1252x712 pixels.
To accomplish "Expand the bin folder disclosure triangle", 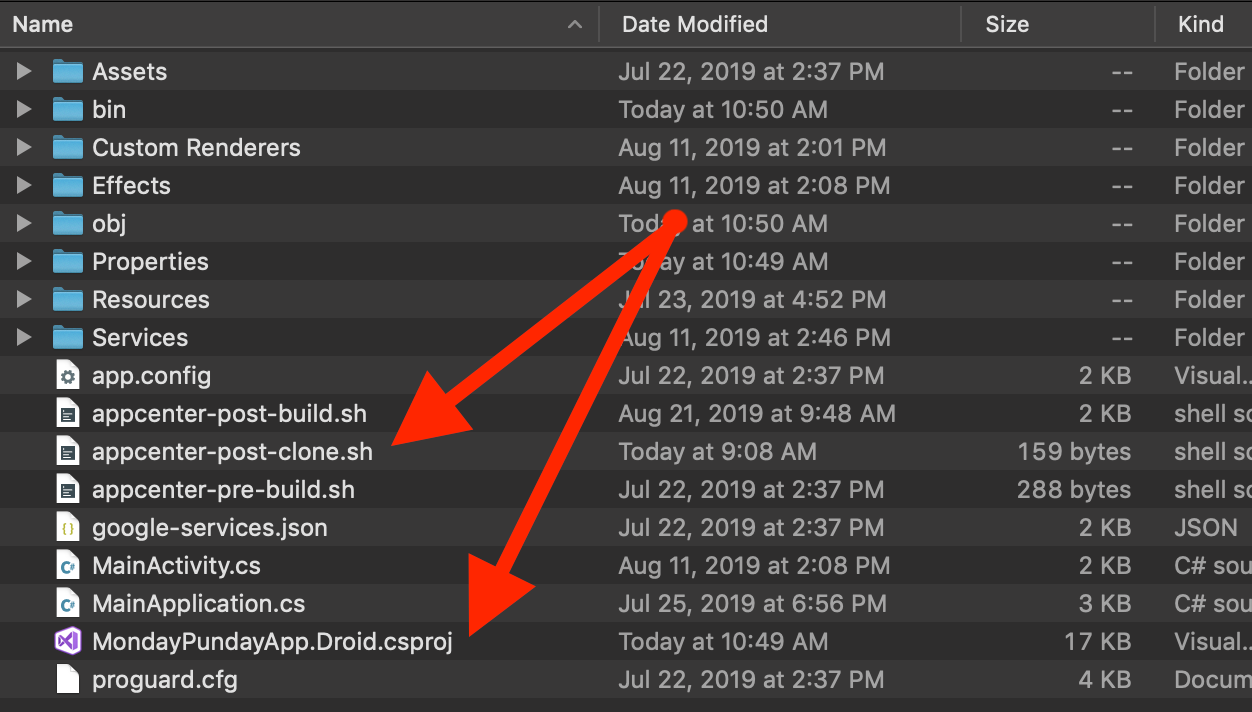I will [24, 110].
